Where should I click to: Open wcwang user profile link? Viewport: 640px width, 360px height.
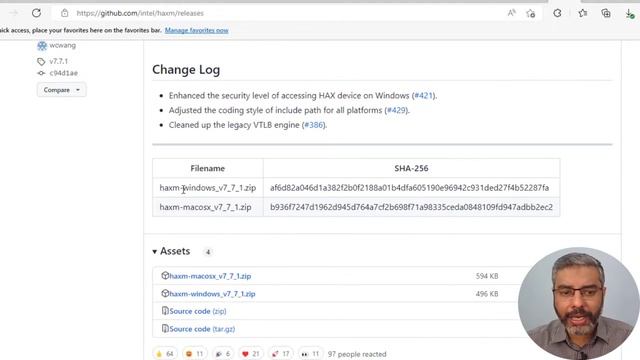pyautogui.click(x=62, y=45)
